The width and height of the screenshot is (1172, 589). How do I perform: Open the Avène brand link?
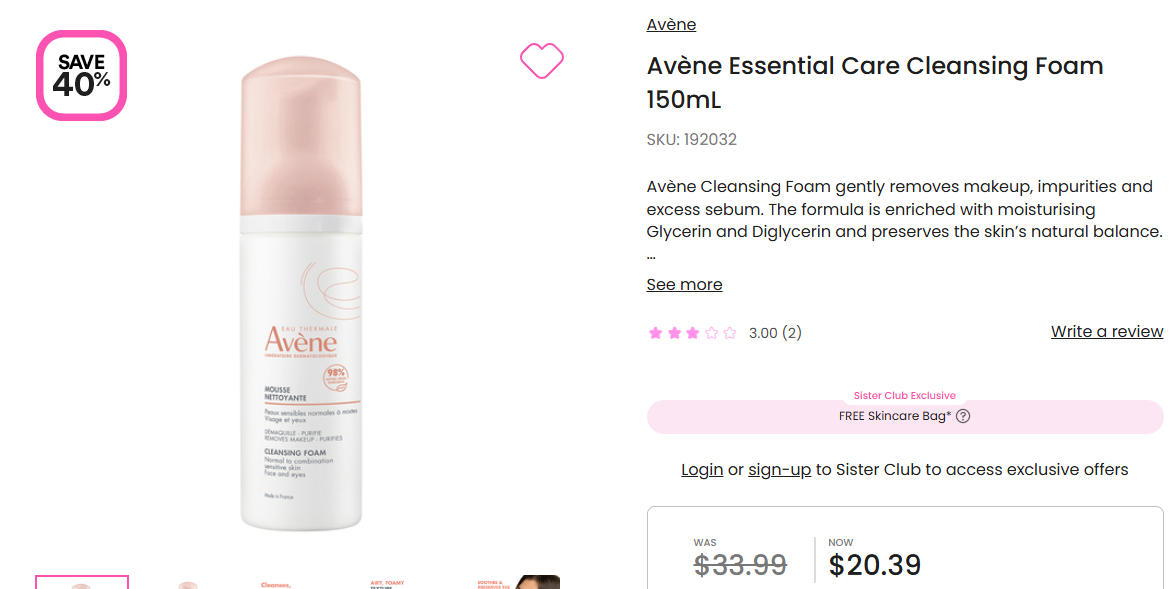671,25
